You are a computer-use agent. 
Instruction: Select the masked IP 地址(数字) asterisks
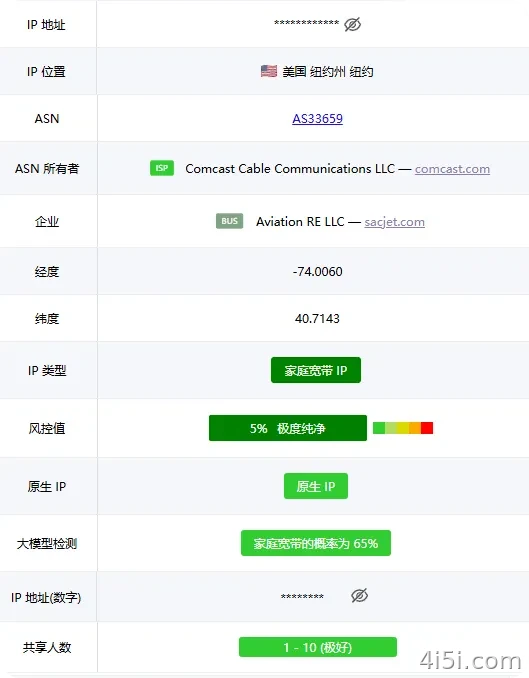click(302, 597)
